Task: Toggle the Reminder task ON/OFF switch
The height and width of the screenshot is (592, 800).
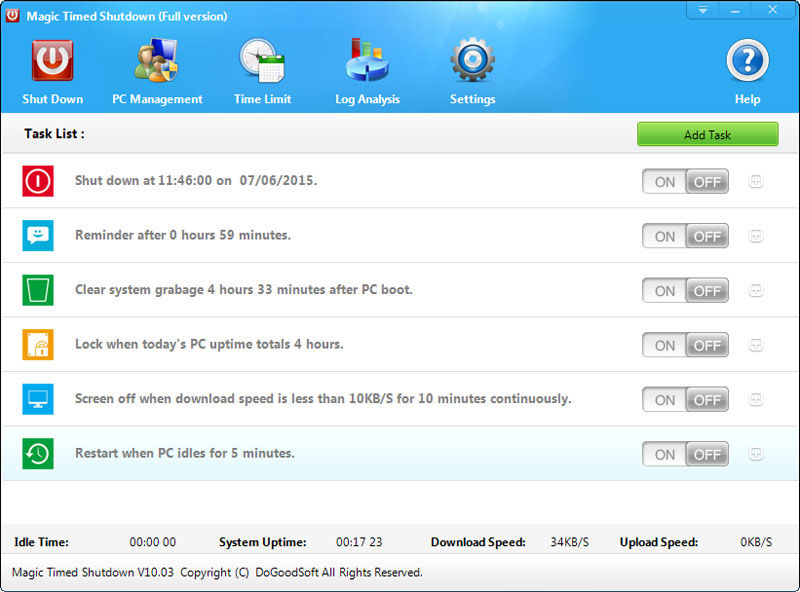Action: (x=685, y=237)
